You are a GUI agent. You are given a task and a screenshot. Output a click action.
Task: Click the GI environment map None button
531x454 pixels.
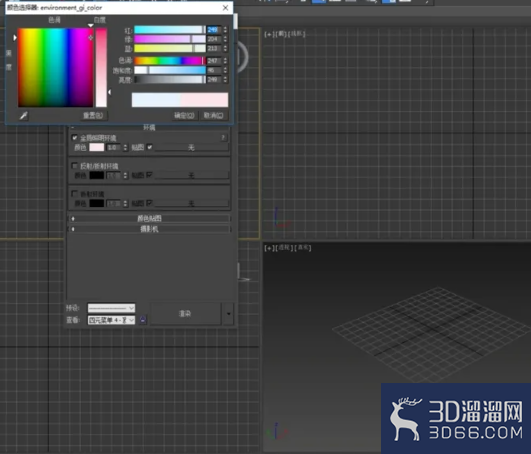[191, 147]
